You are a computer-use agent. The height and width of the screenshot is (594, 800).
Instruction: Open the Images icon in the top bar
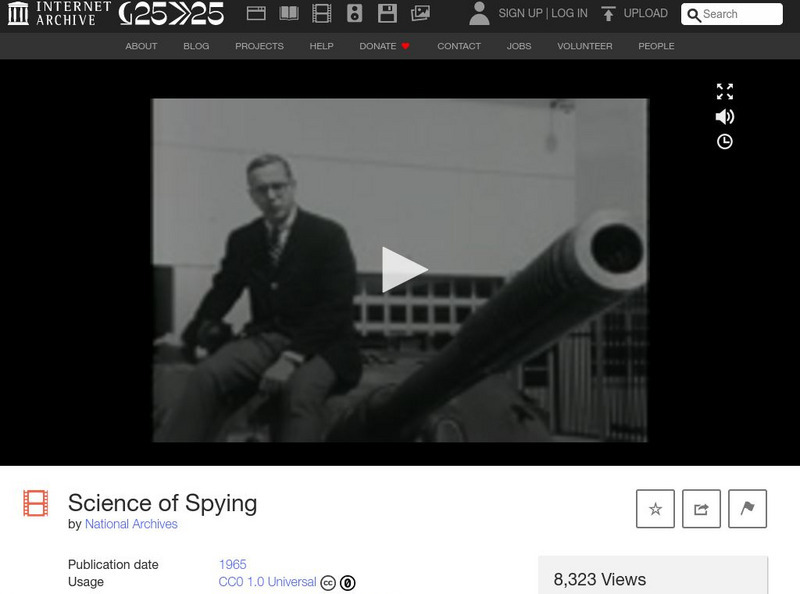pyautogui.click(x=420, y=13)
